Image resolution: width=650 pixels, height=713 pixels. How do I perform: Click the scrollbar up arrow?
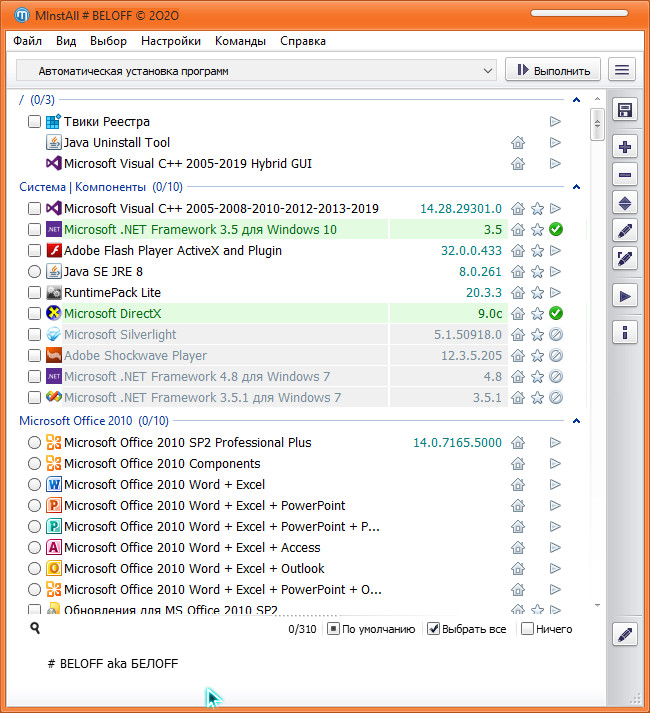point(597,99)
